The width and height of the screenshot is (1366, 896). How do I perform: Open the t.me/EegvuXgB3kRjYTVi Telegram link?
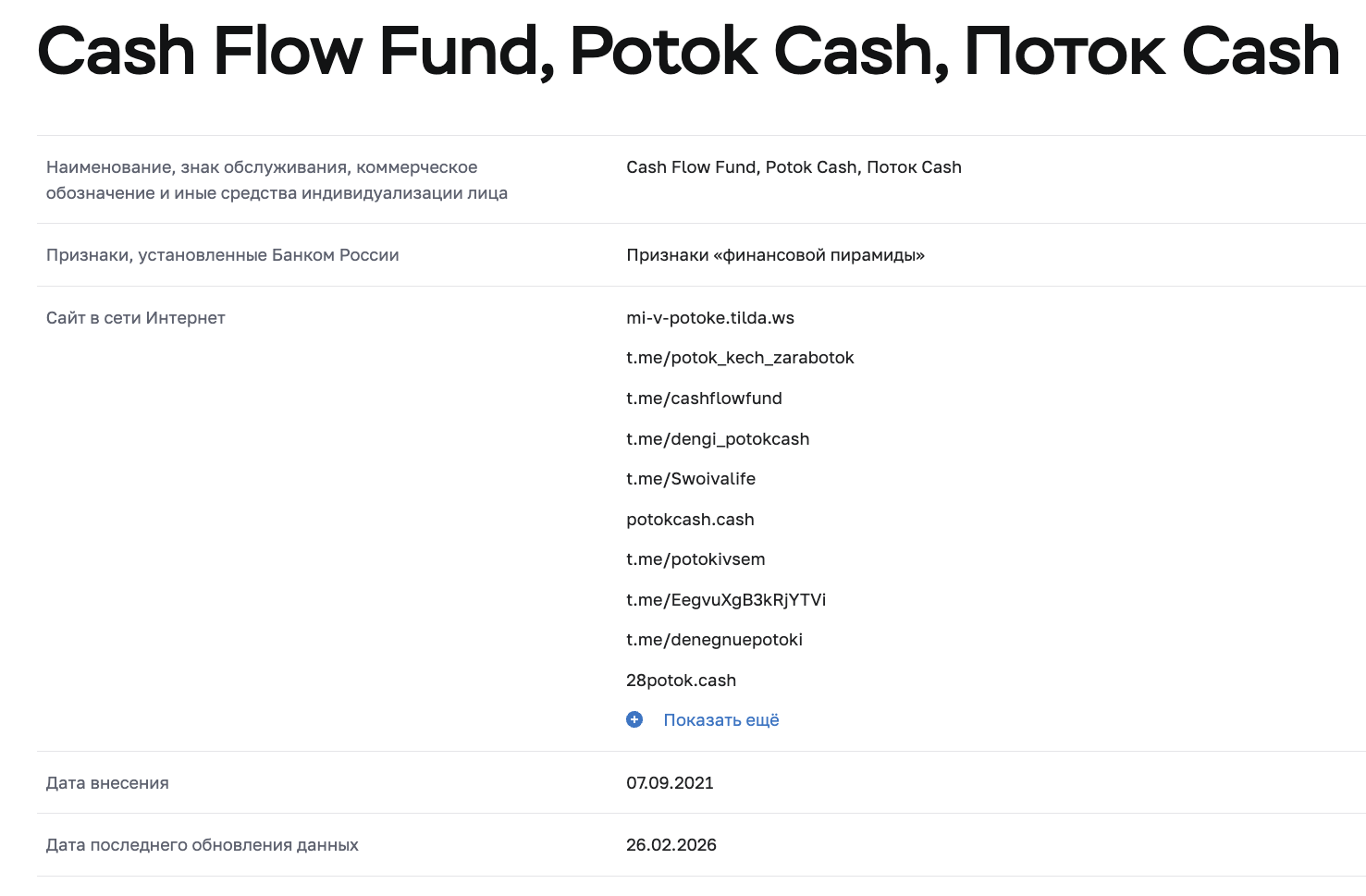pos(725,600)
